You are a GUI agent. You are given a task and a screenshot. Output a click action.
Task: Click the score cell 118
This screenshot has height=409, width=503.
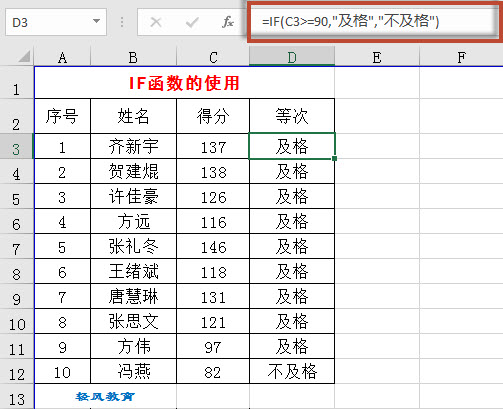click(213, 271)
